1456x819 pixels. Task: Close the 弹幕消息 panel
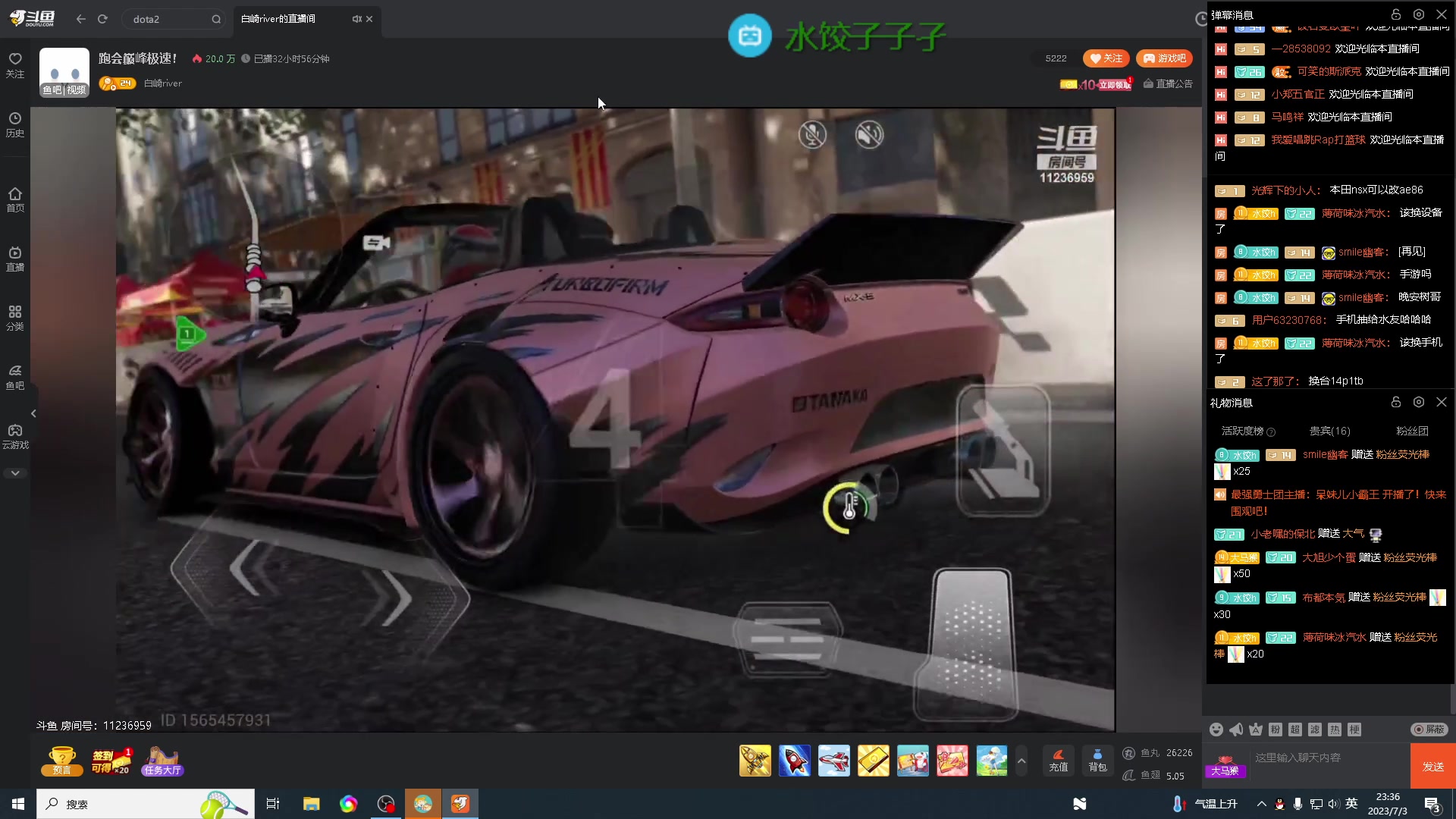coord(1442,14)
